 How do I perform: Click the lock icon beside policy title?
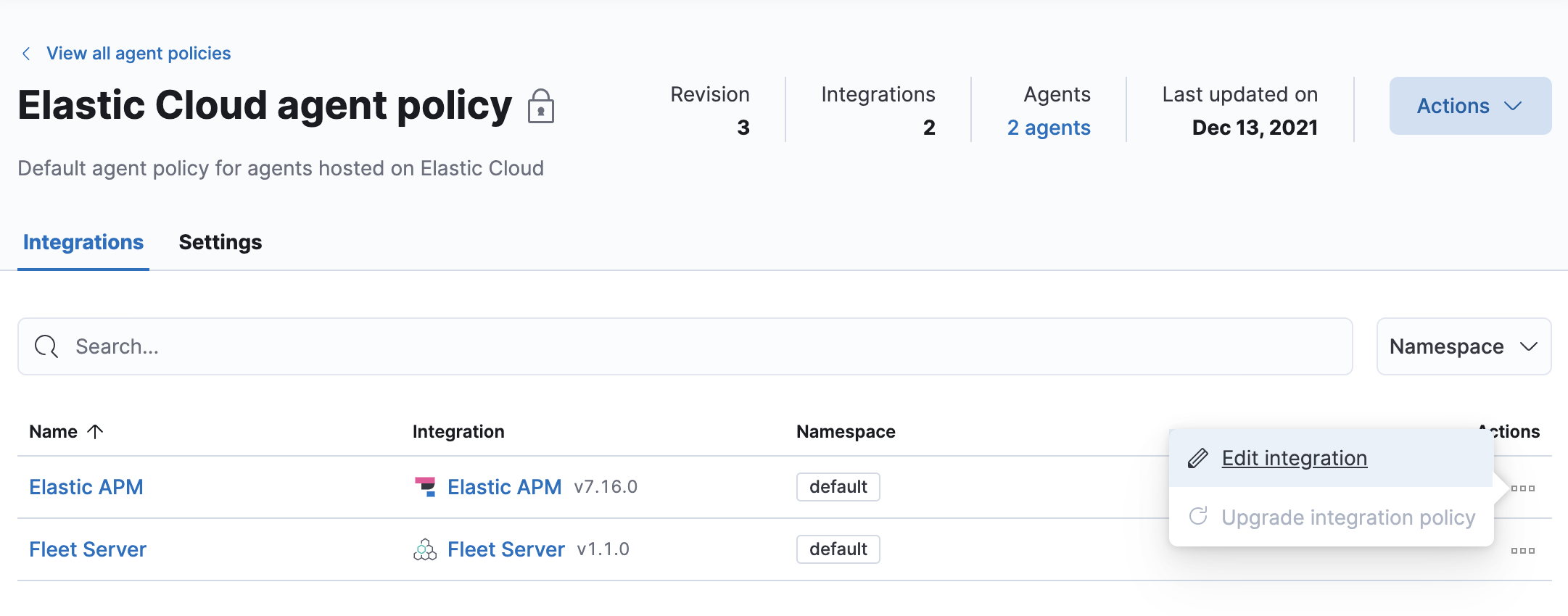click(540, 107)
